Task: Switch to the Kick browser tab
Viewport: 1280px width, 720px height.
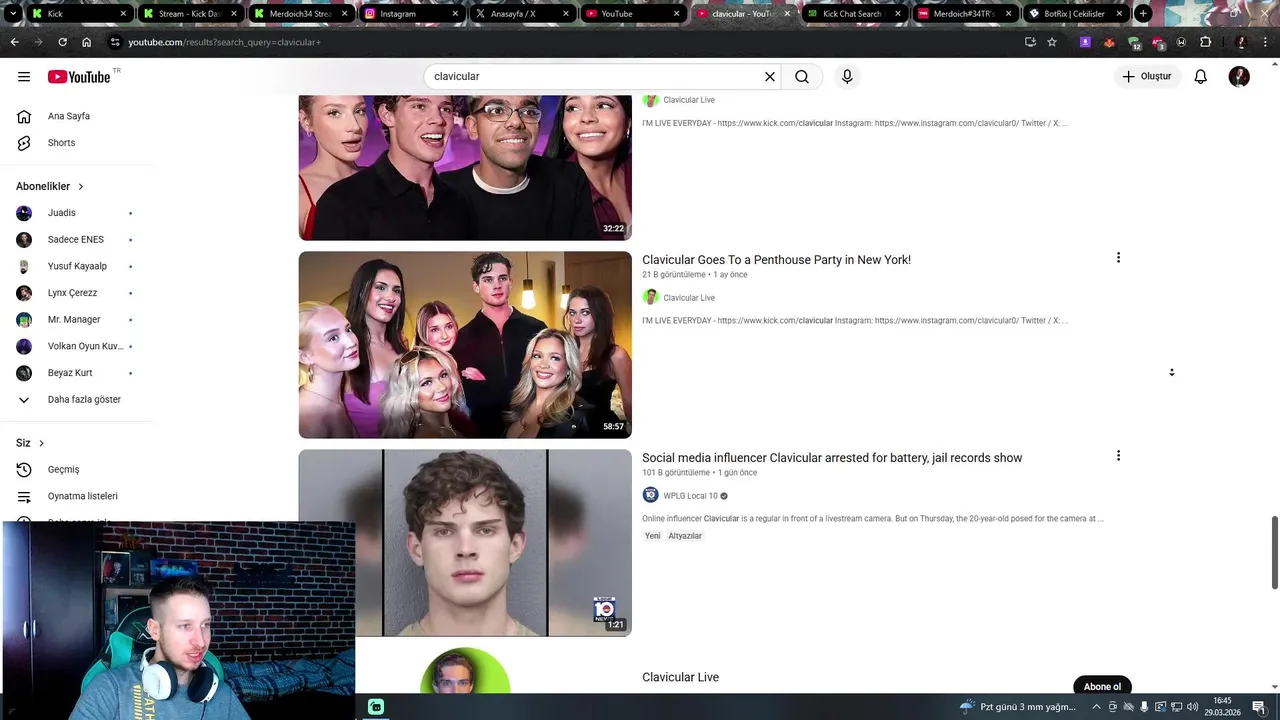Action: tap(80, 14)
